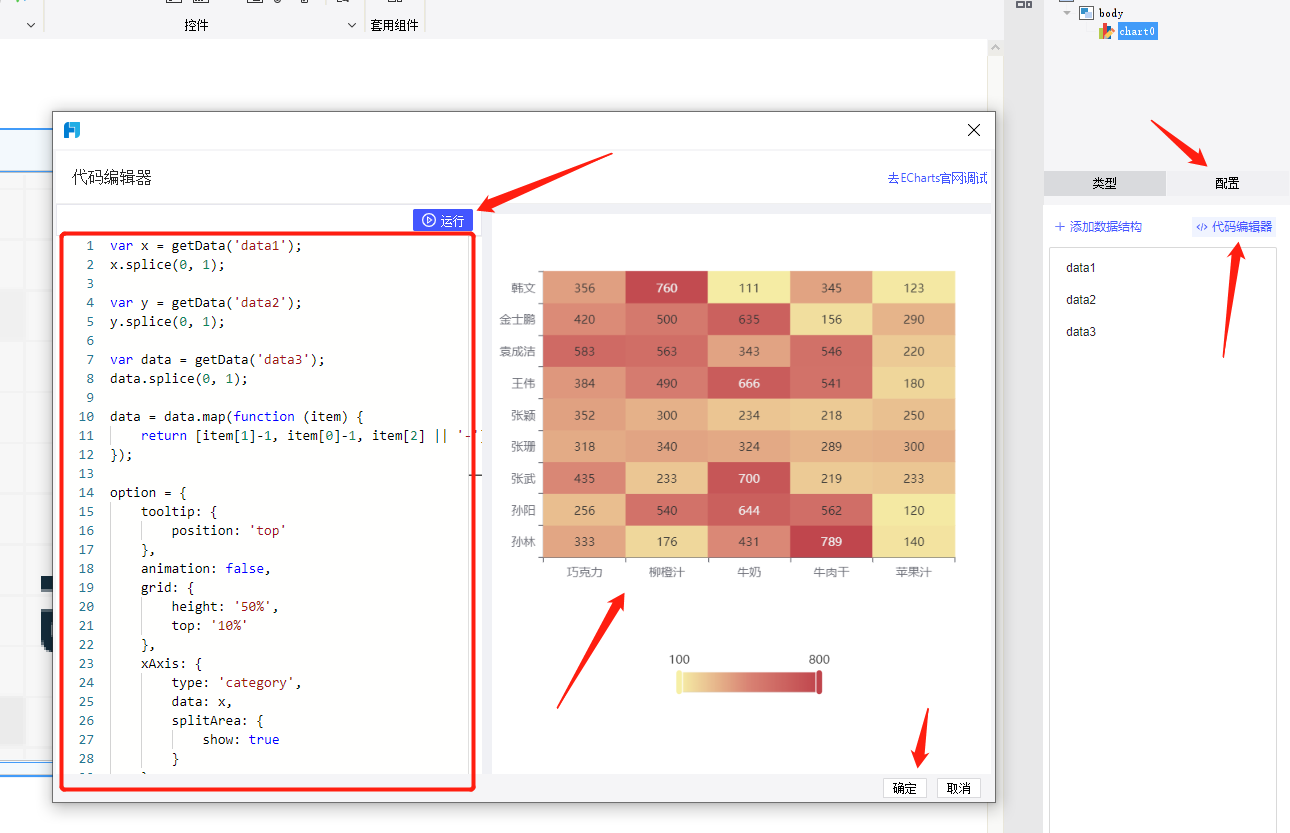
Task: Close the 代码编辑器 dialog
Action: point(974,130)
